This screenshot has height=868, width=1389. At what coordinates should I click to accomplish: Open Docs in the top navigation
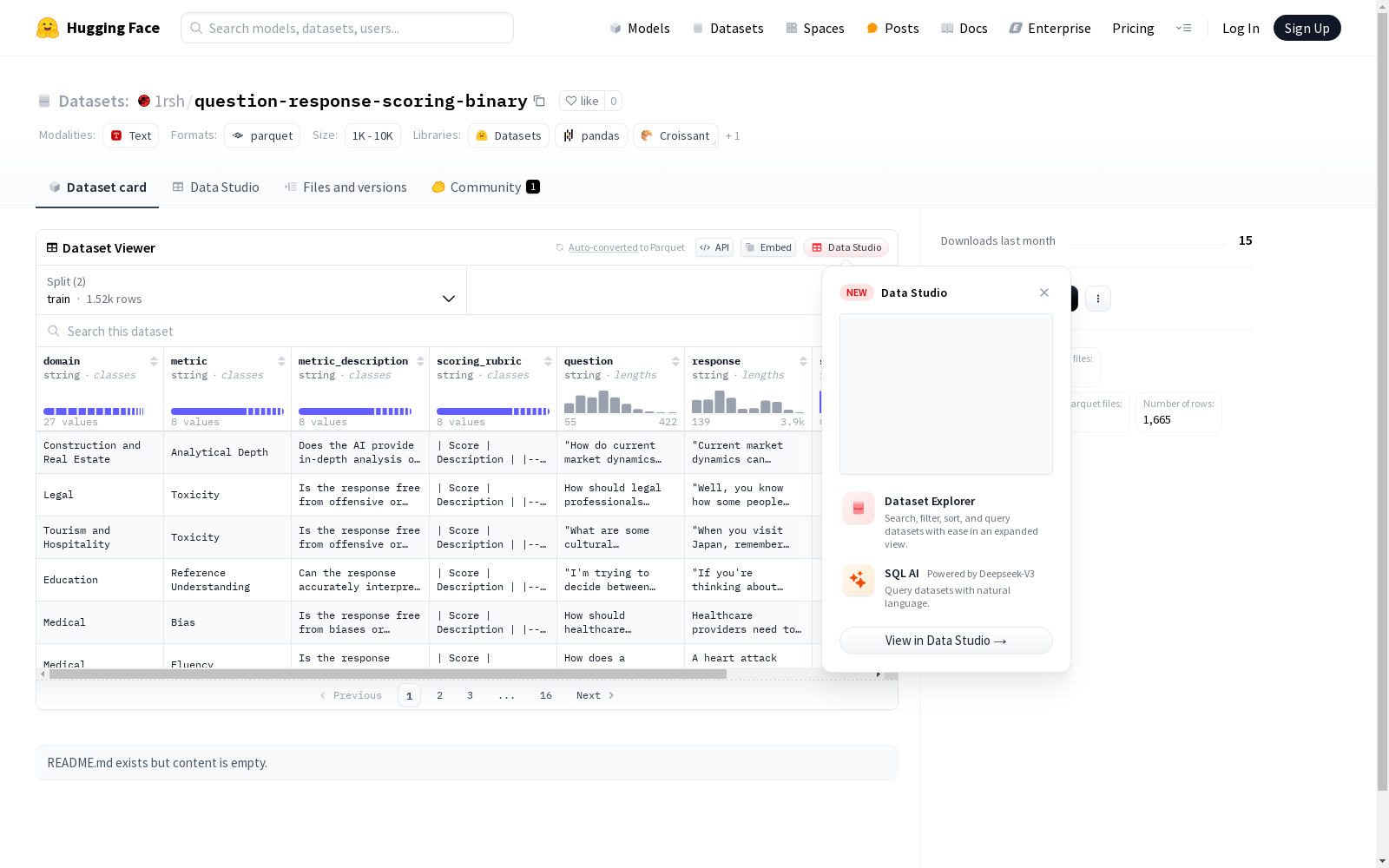tap(964, 28)
